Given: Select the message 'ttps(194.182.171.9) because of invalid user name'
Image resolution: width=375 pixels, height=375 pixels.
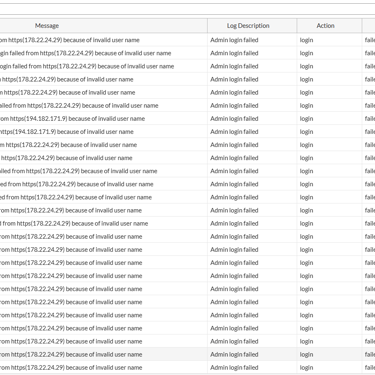Looking at the screenshot, I should [x=67, y=132].
